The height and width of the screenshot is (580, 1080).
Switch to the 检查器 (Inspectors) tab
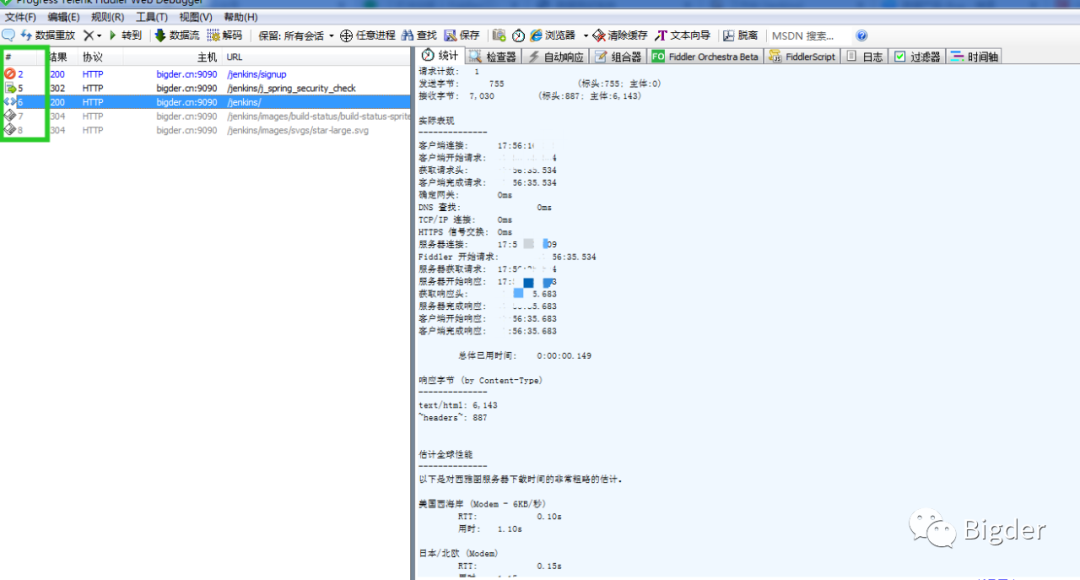pos(493,56)
